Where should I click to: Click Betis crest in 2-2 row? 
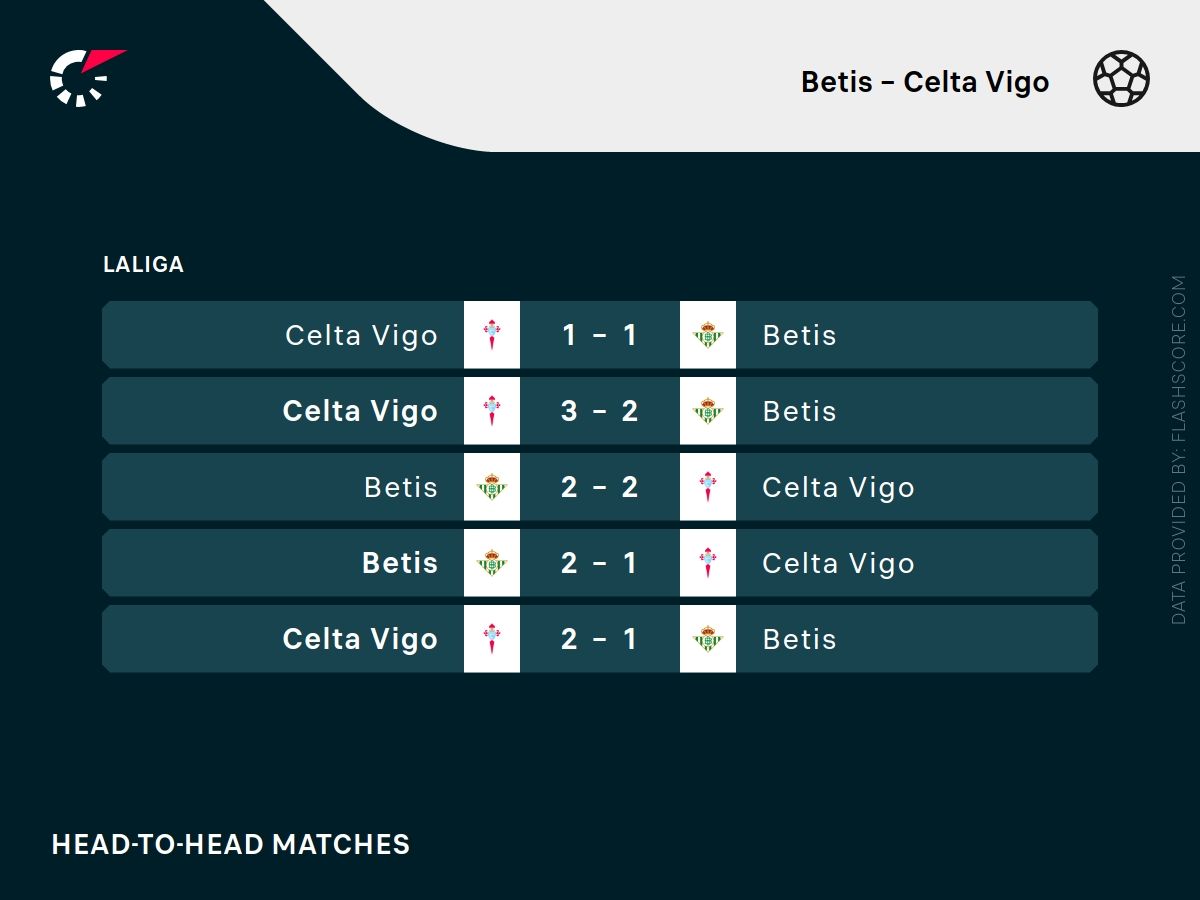click(x=492, y=487)
